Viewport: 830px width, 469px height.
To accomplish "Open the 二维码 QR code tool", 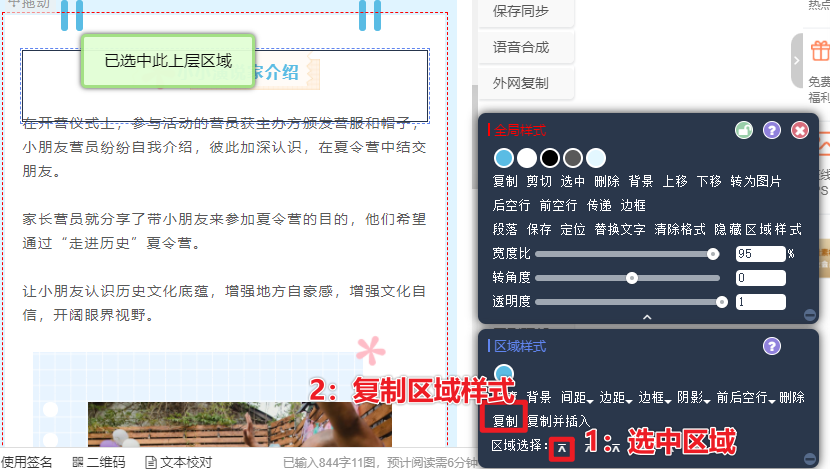I will [x=99, y=462].
